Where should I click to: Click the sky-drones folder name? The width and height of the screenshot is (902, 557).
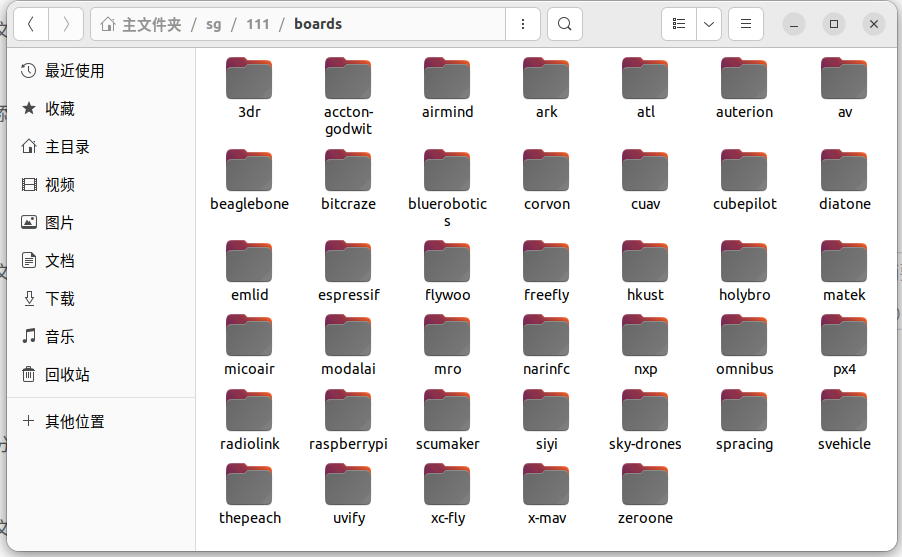(645, 444)
